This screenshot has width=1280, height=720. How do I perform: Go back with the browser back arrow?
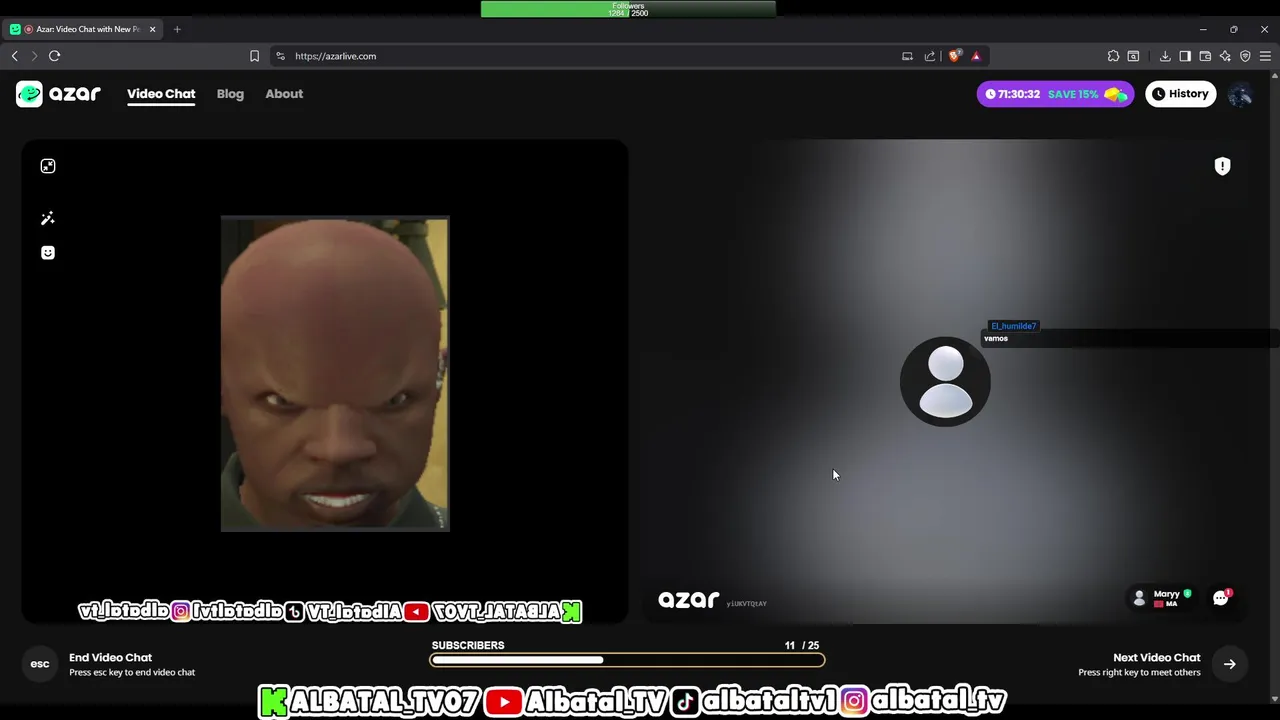15,56
